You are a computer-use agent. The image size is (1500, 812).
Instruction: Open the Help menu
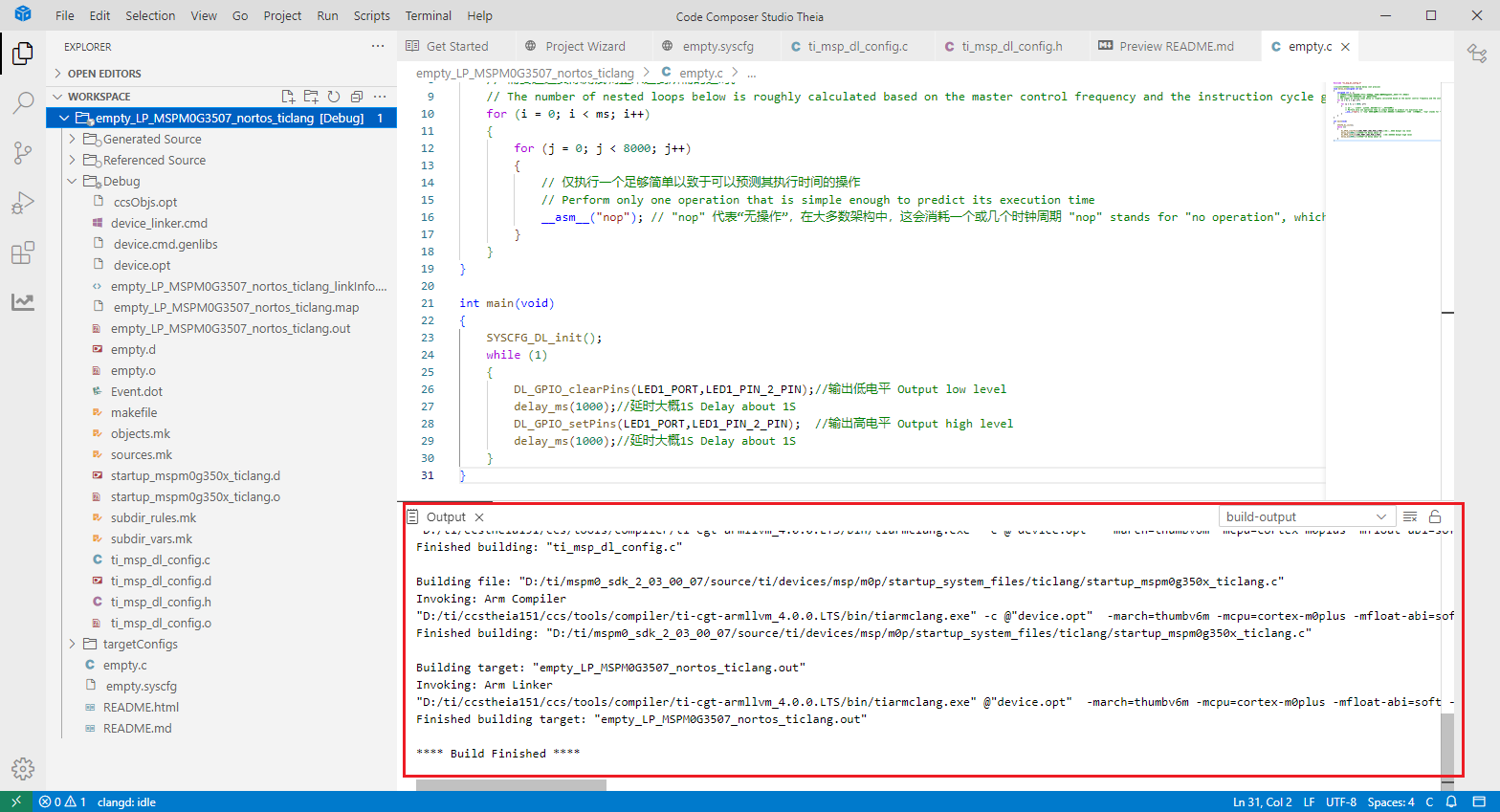point(480,16)
